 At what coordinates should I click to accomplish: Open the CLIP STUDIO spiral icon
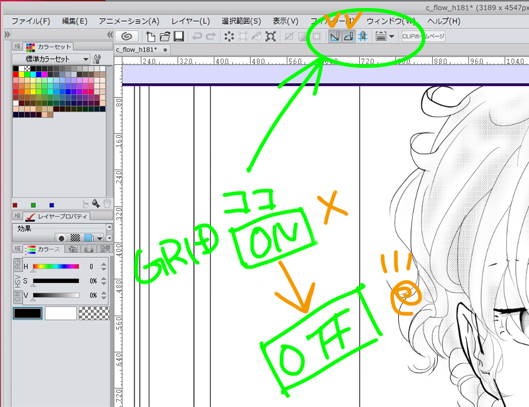click(x=127, y=36)
